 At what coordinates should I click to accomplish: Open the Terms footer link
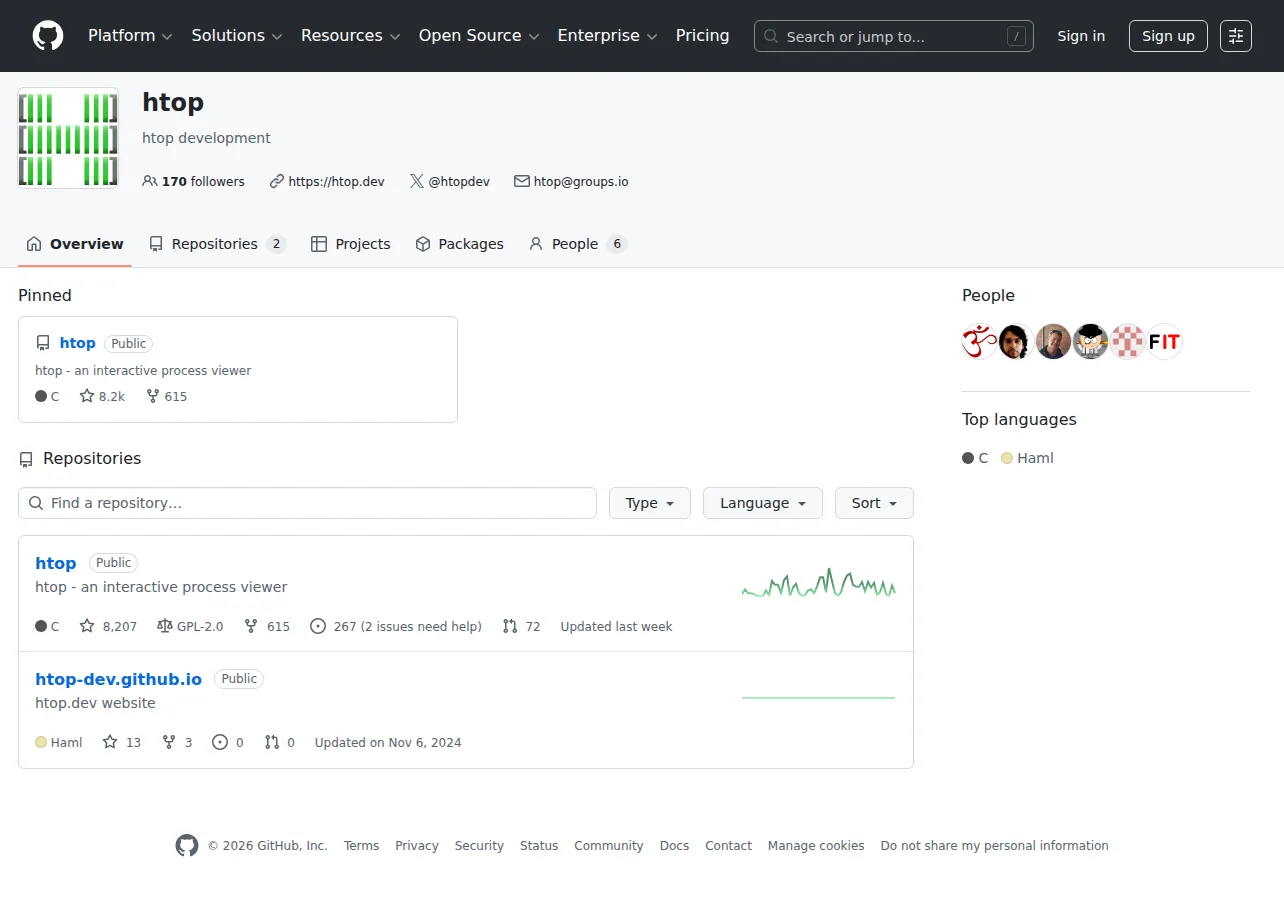pyautogui.click(x=361, y=846)
